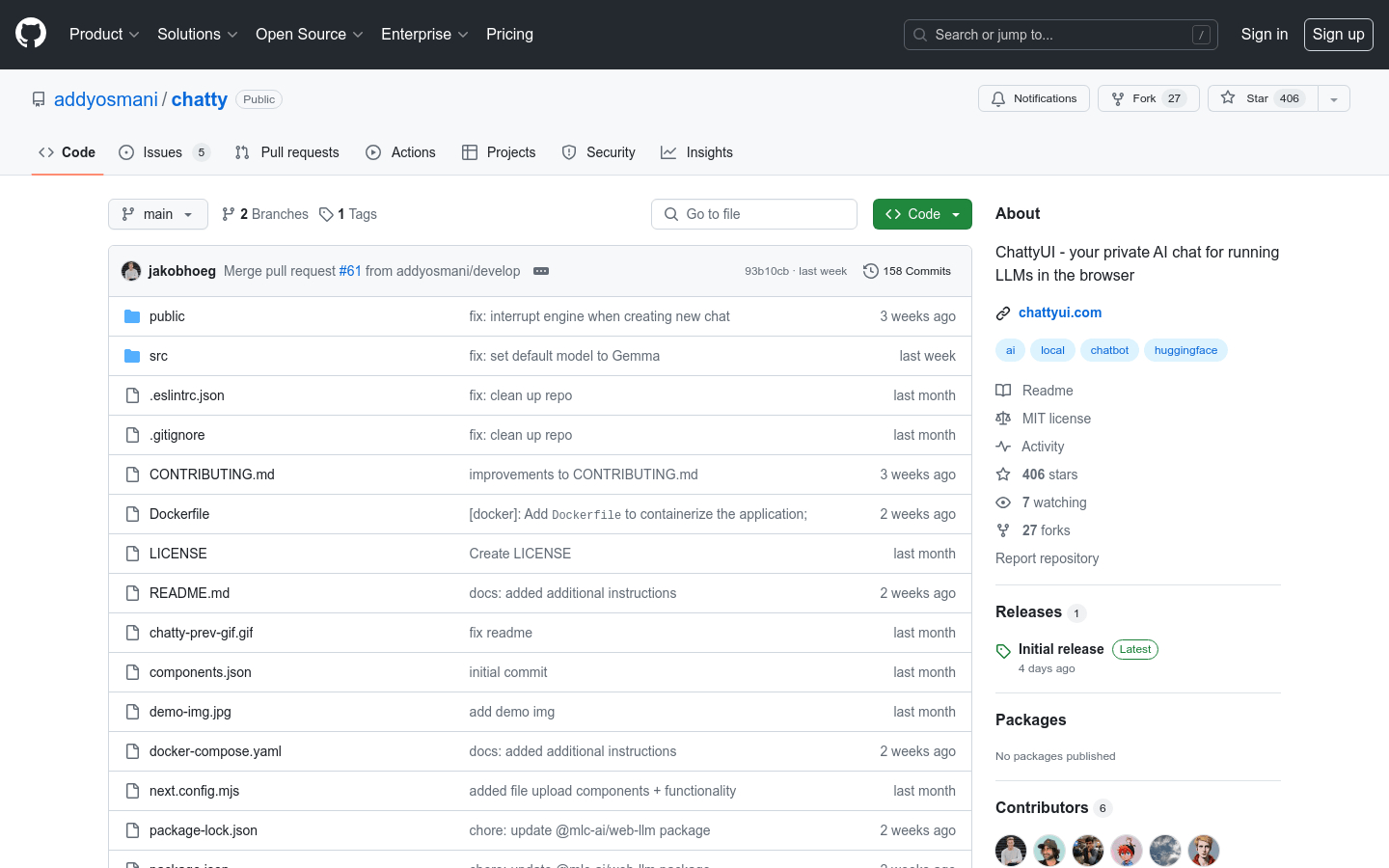The width and height of the screenshot is (1389, 868).
Task: Click the docker-compose.yaml file icon
Action: pyautogui.click(x=132, y=751)
